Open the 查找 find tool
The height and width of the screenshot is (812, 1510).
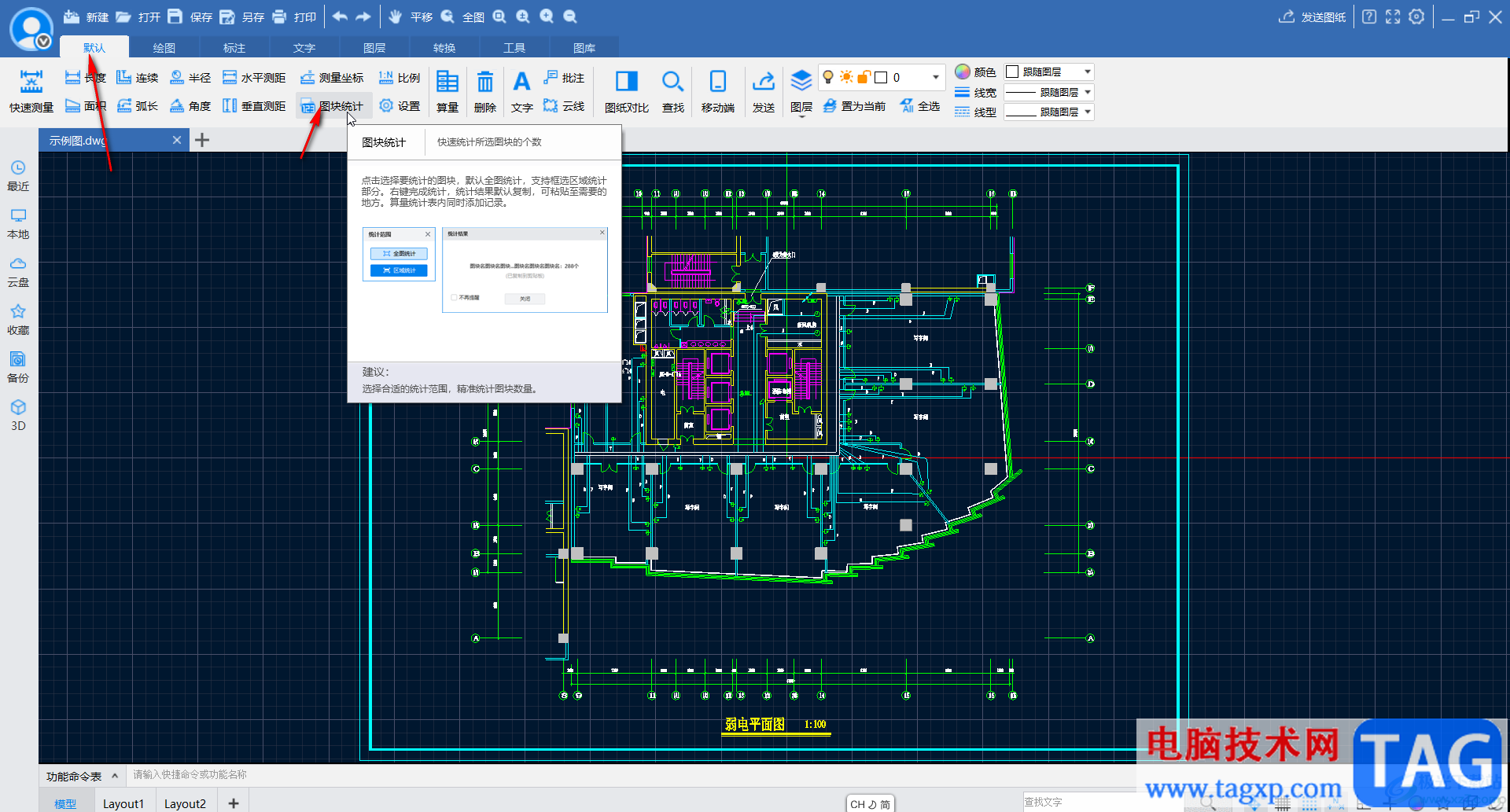tap(673, 91)
